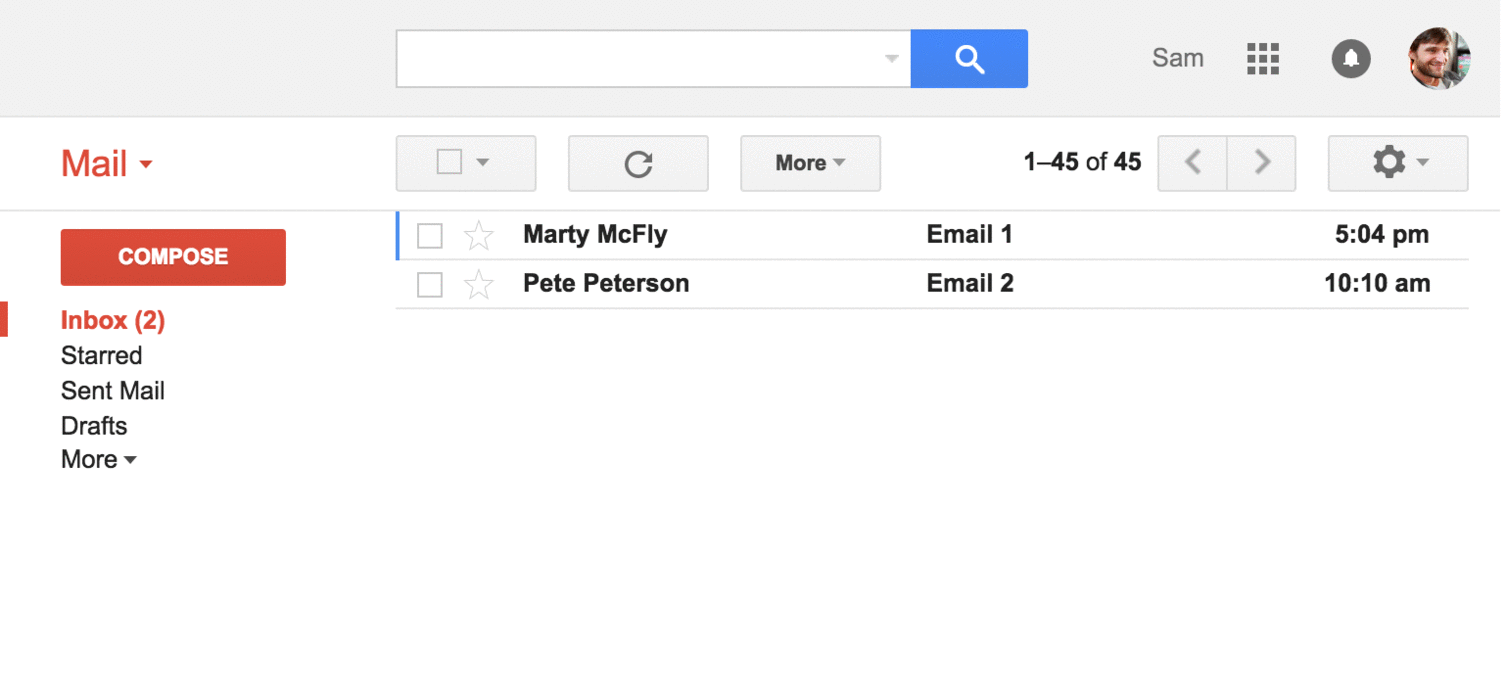Click the refresh mail button
Image resolution: width=1507 pixels, height=695 pixels.
point(638,163)
